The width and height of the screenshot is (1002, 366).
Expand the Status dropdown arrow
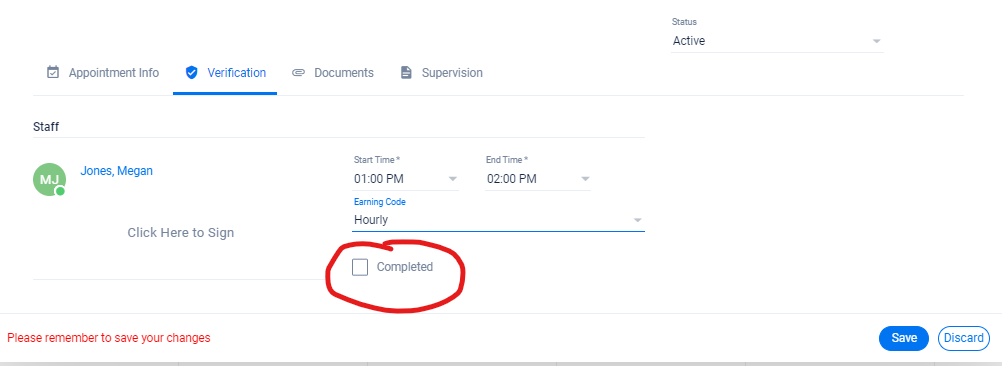click(x=877, y=42)
